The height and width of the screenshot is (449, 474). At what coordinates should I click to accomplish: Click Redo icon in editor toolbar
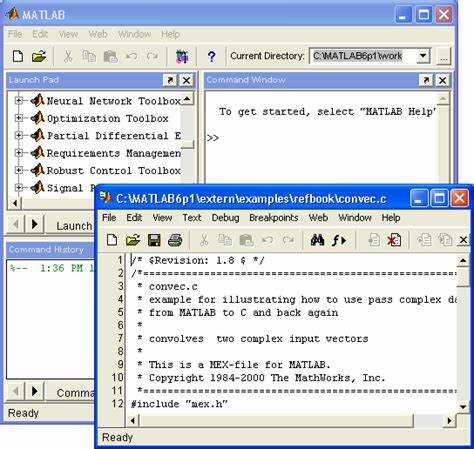[288, 240]
